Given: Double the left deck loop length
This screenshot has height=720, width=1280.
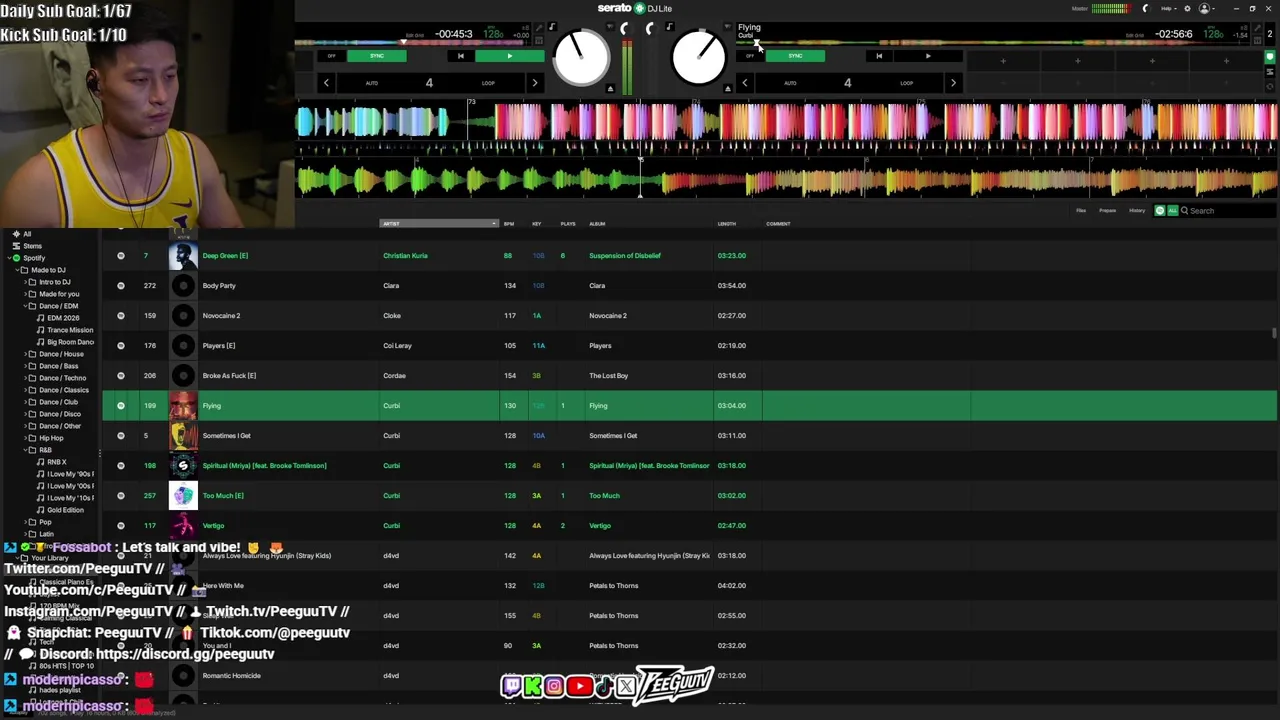Looking at the screenshot, I should tap(534, 83).
